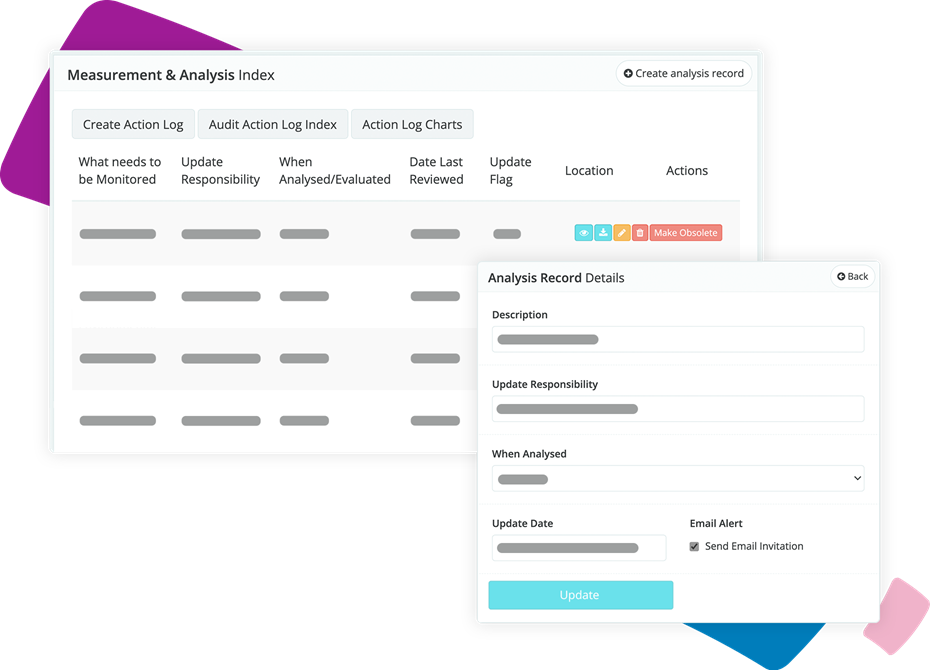
Task: Go Back from Analysis Record Details
Action: (852, 276)
